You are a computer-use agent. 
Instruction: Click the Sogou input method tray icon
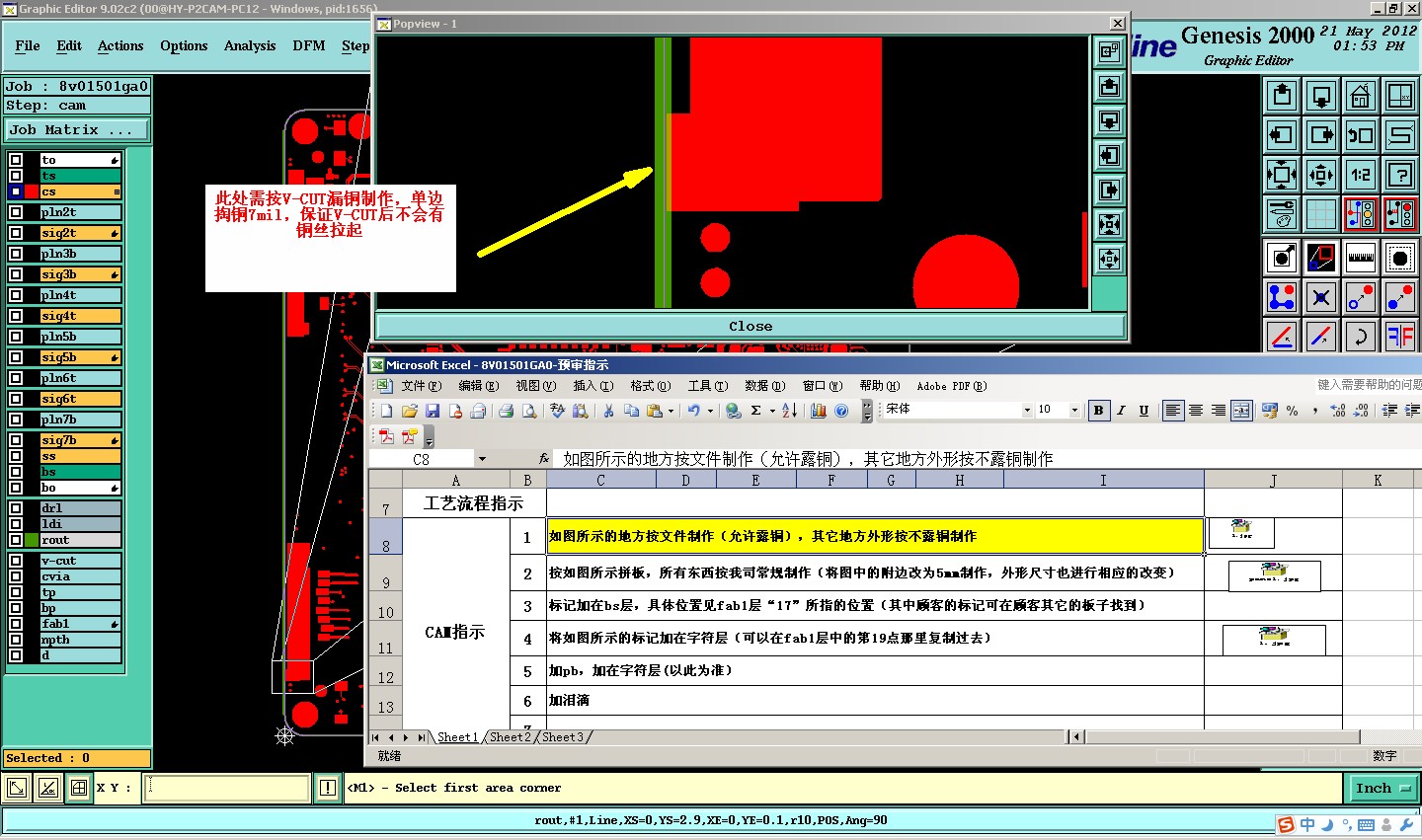pyautogui.click(x=1286, y=825)
